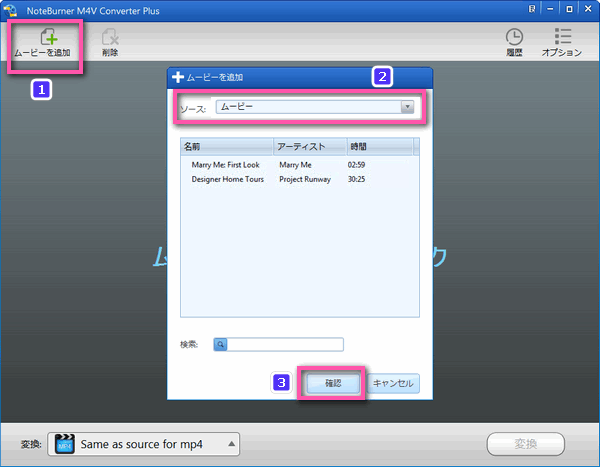Click the 30:25 duration cell
The width and height of the screenshot is (600, 467).
[x=356, y=179]
